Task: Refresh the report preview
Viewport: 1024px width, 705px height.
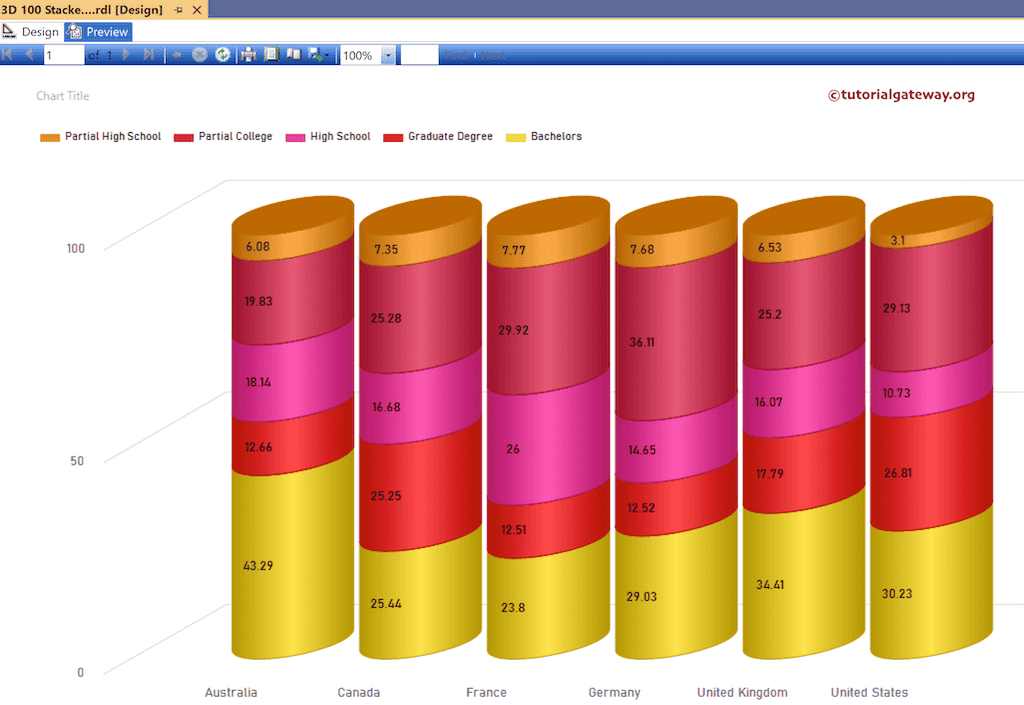Action: click(x=222, y=54)
